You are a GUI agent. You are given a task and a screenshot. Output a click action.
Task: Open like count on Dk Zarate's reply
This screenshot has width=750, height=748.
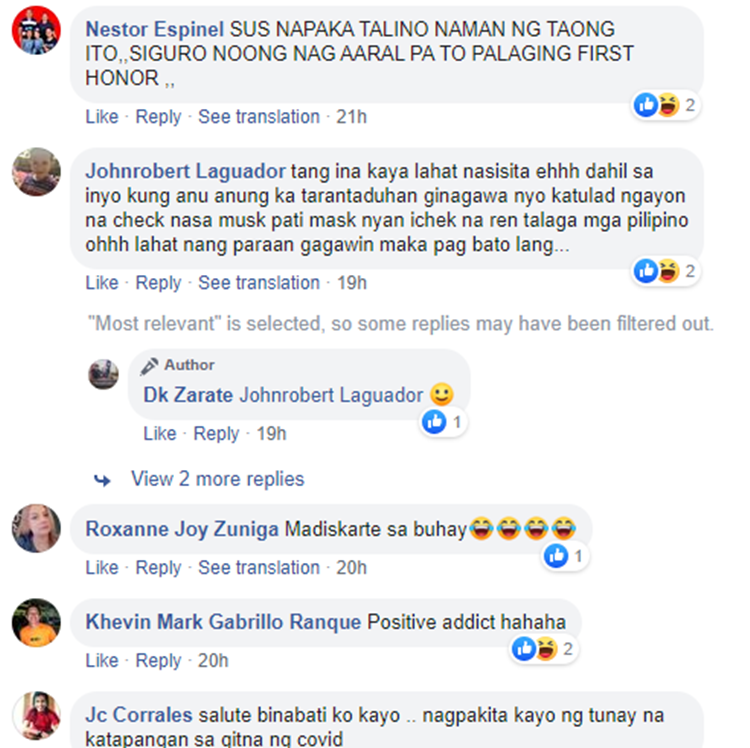pyautogui.click(x=443, y=422)
